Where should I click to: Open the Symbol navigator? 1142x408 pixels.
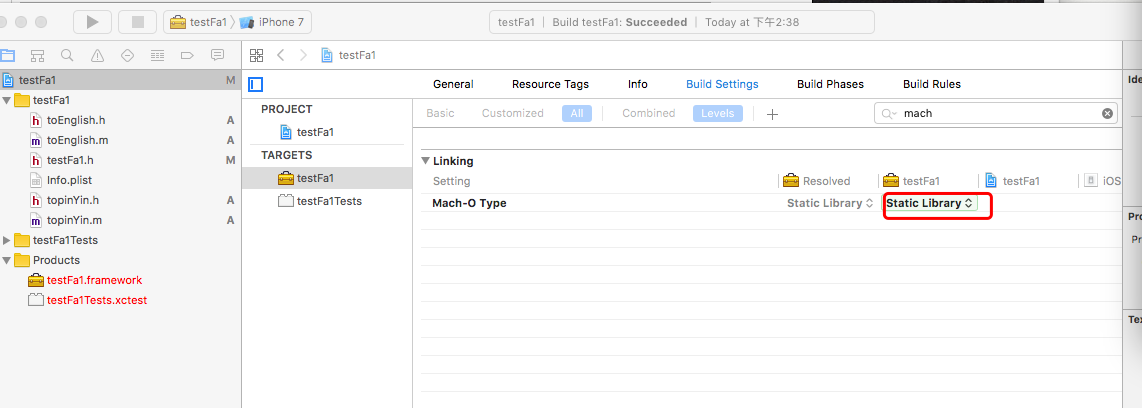coord(38,55)
